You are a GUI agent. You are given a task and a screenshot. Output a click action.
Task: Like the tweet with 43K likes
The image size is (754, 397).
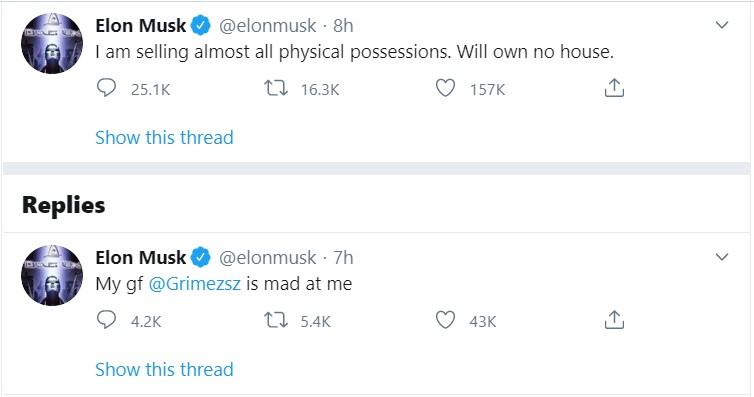tap(445, 320)
